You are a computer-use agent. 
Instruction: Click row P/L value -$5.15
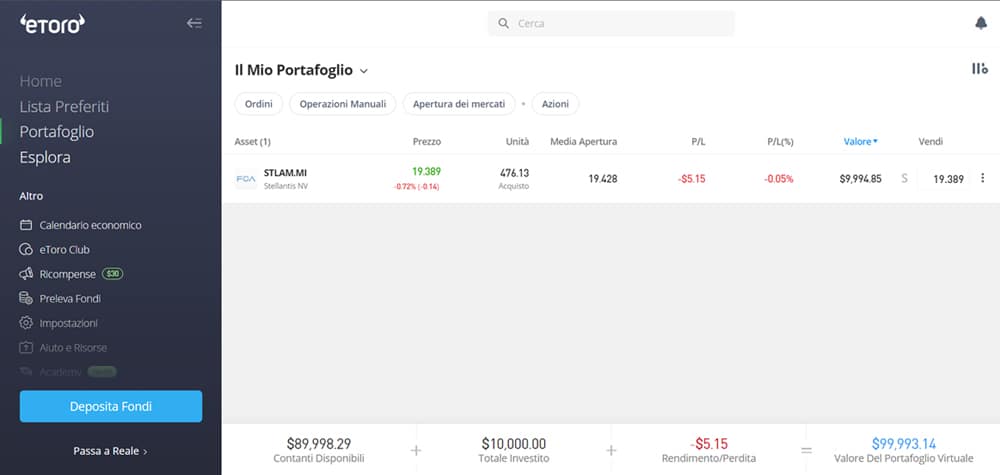(x=691, y=179)
